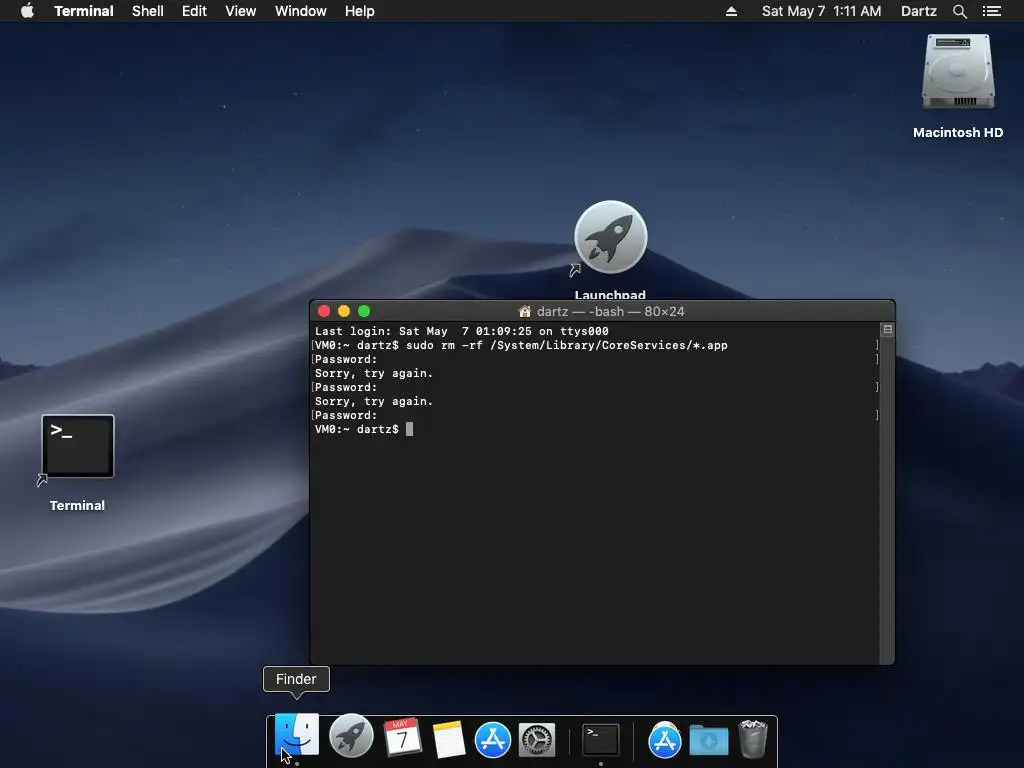This screenshot has width=1024, height=768.
Task: Select the Launchpad desktop shortcut
Action: click(x=611, y=237)
